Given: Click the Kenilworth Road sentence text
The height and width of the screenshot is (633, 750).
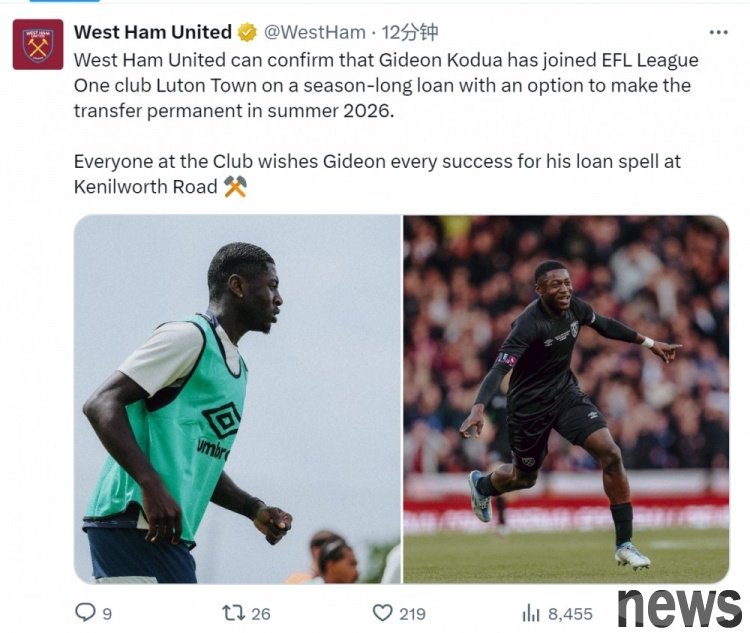Looking at the screenshot, I should (377, 174).
